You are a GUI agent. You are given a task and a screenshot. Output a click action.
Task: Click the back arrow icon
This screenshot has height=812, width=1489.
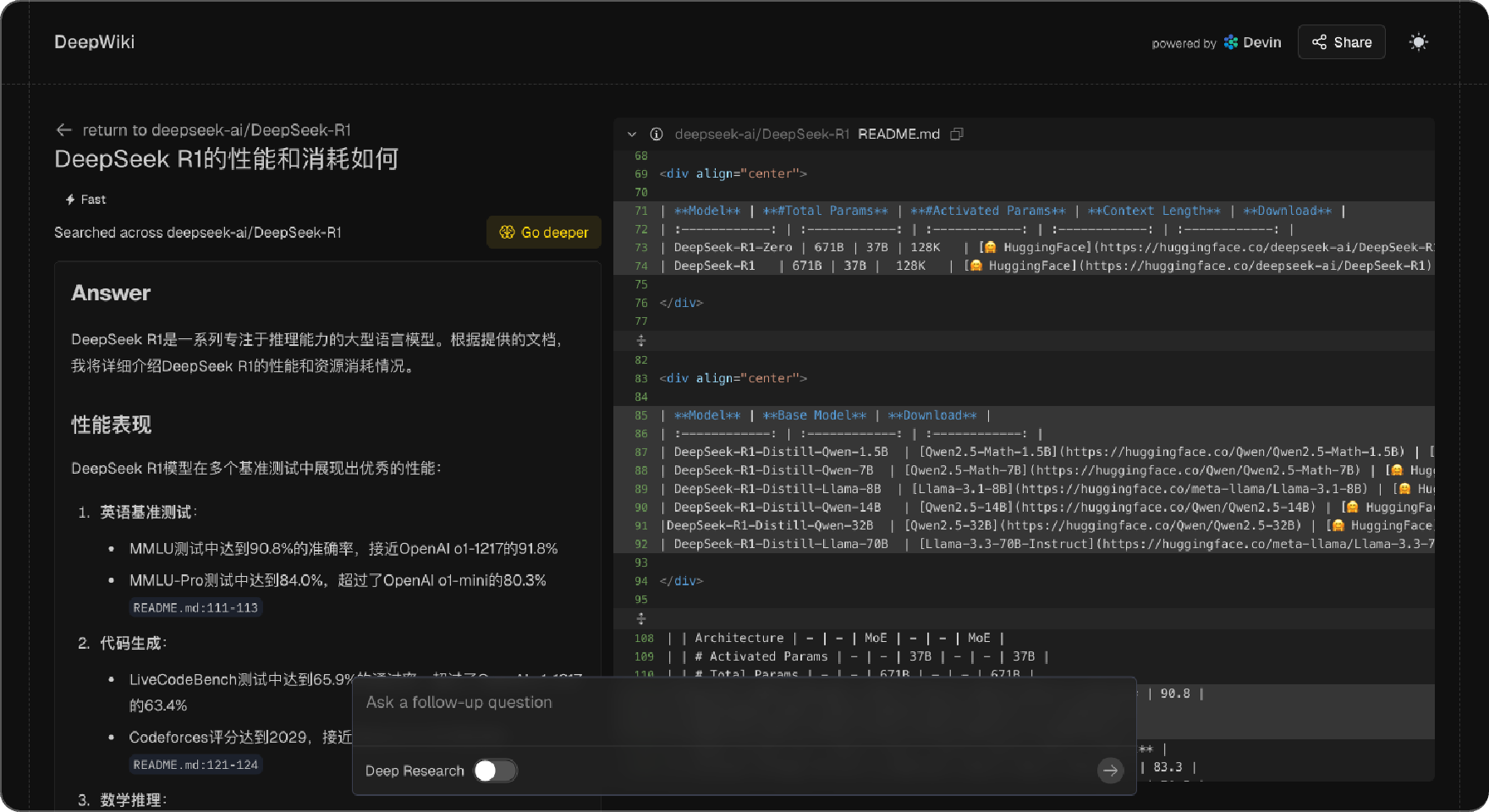pyautogui.click(x=63, y=129)
